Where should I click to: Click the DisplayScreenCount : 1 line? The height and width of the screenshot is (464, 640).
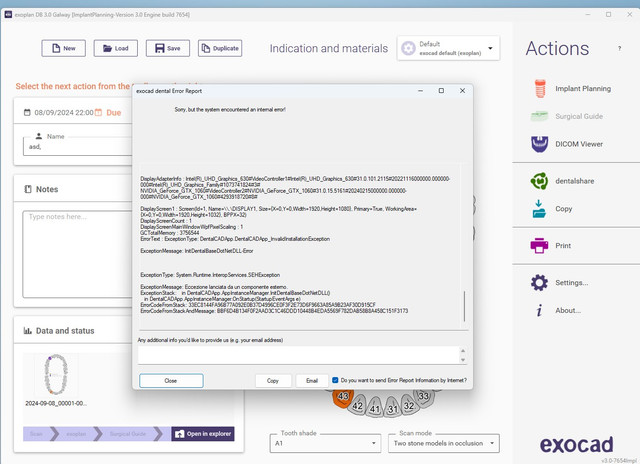point(166,221)
